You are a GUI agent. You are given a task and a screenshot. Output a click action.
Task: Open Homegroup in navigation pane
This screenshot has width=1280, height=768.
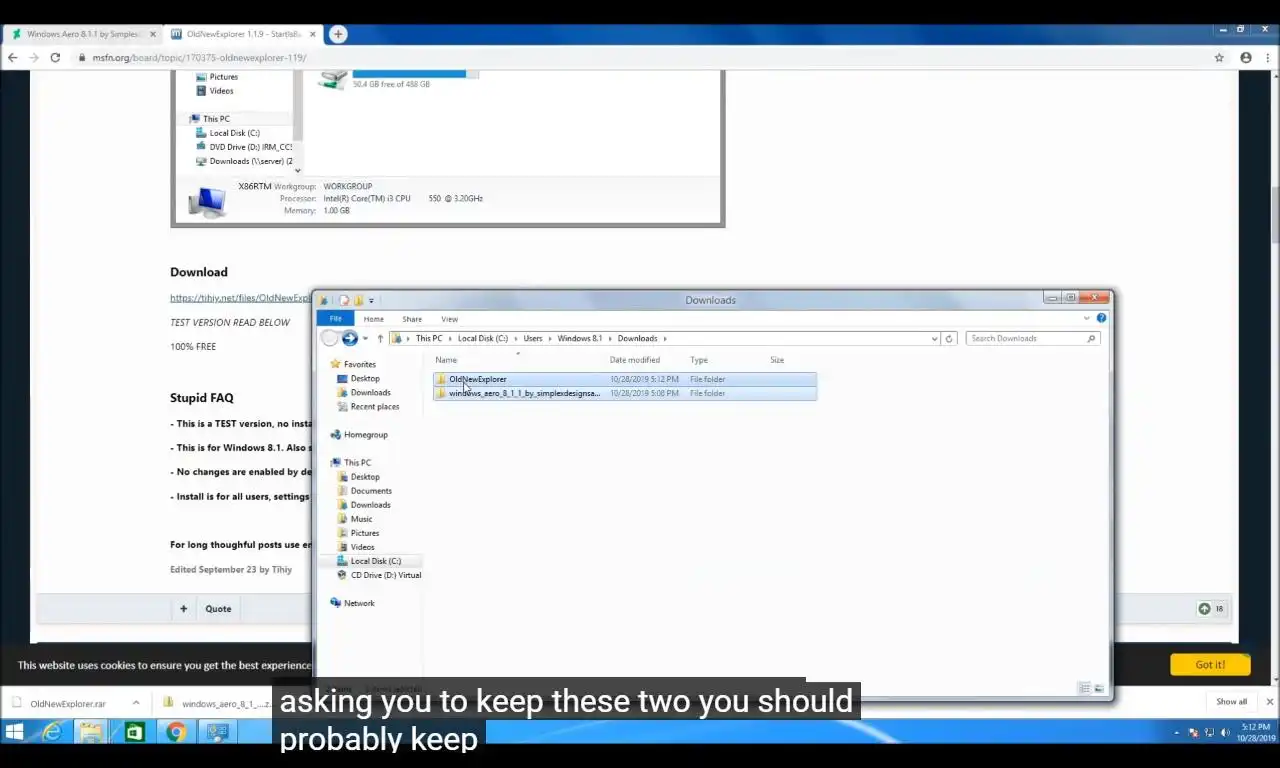click(x=366, y=434)
